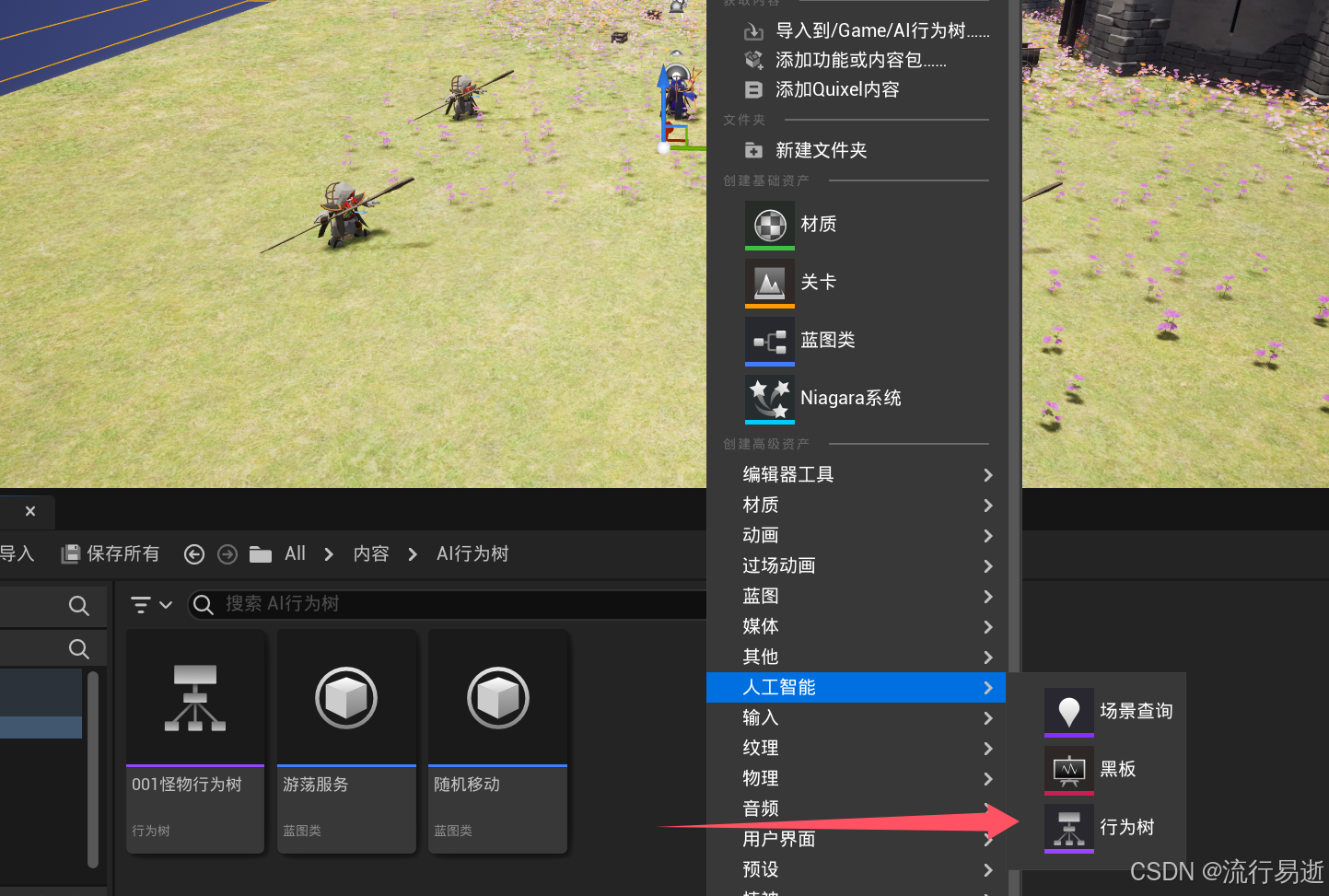This screenshot has width=1329, height=896.
Task: Click the All breadcrumb
Action: (x=295, y=553)
